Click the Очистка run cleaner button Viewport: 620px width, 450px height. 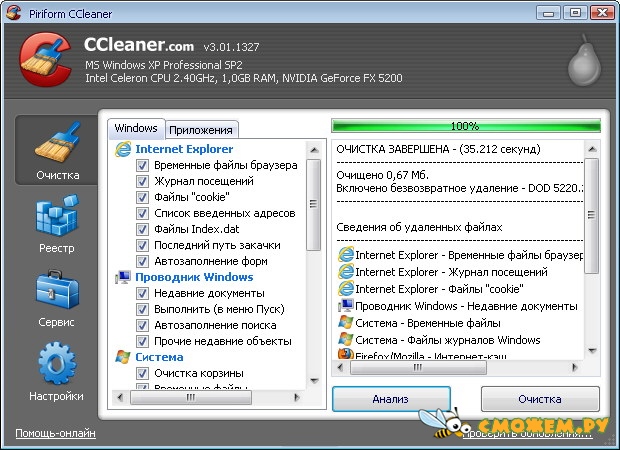click(540, 399)
